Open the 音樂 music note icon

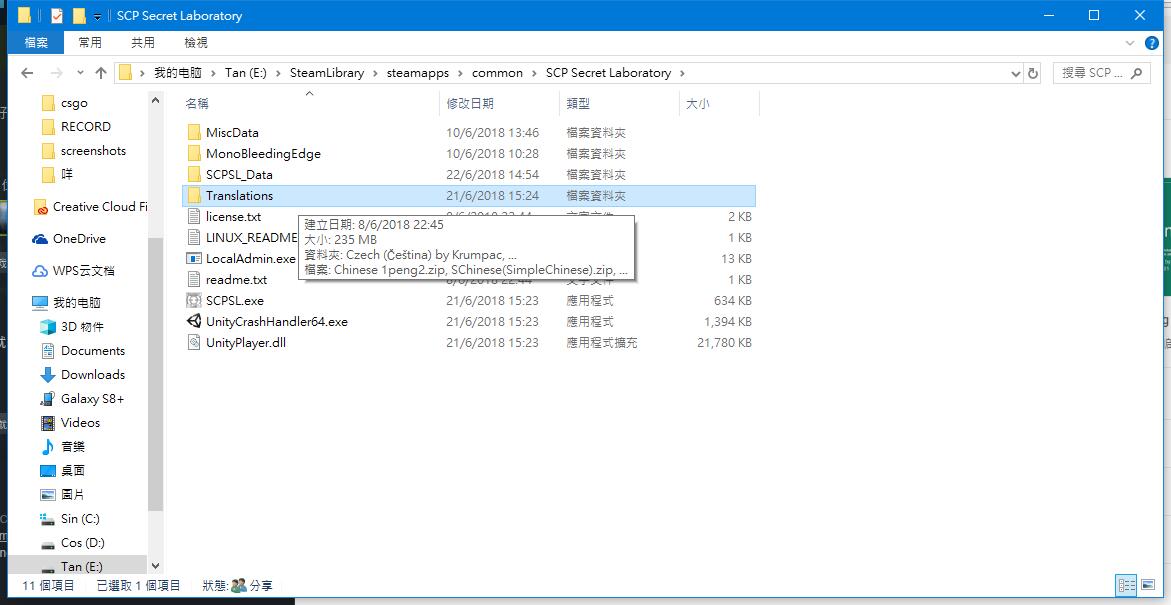pyautogui.click(x=49, y=447)
